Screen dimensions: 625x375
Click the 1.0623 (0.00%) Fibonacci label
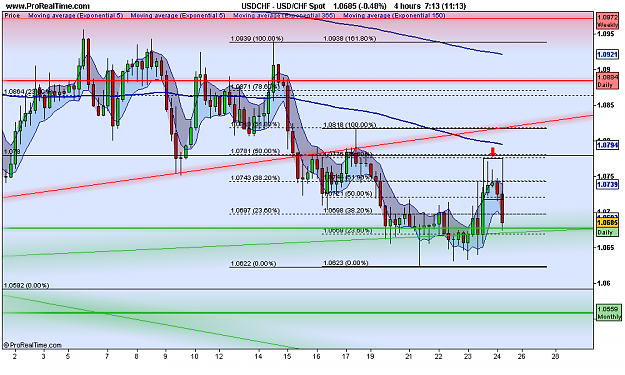[346, 263]
